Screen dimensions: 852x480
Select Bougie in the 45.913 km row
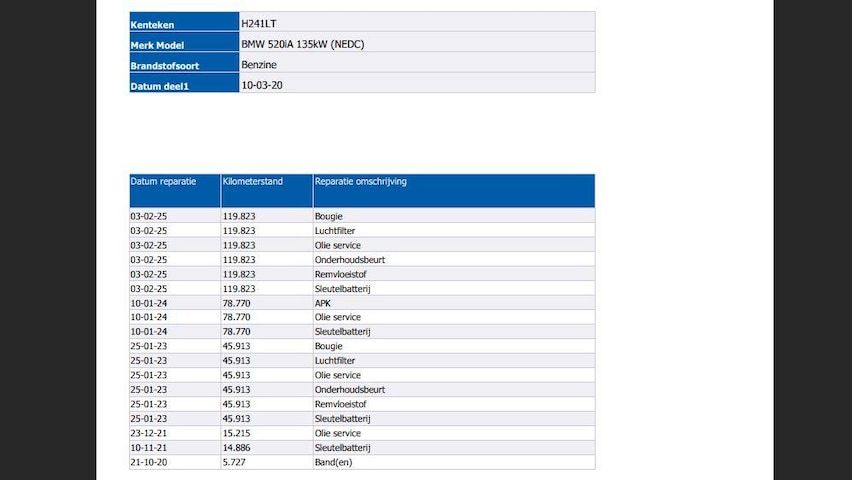(x=329, y=346)
